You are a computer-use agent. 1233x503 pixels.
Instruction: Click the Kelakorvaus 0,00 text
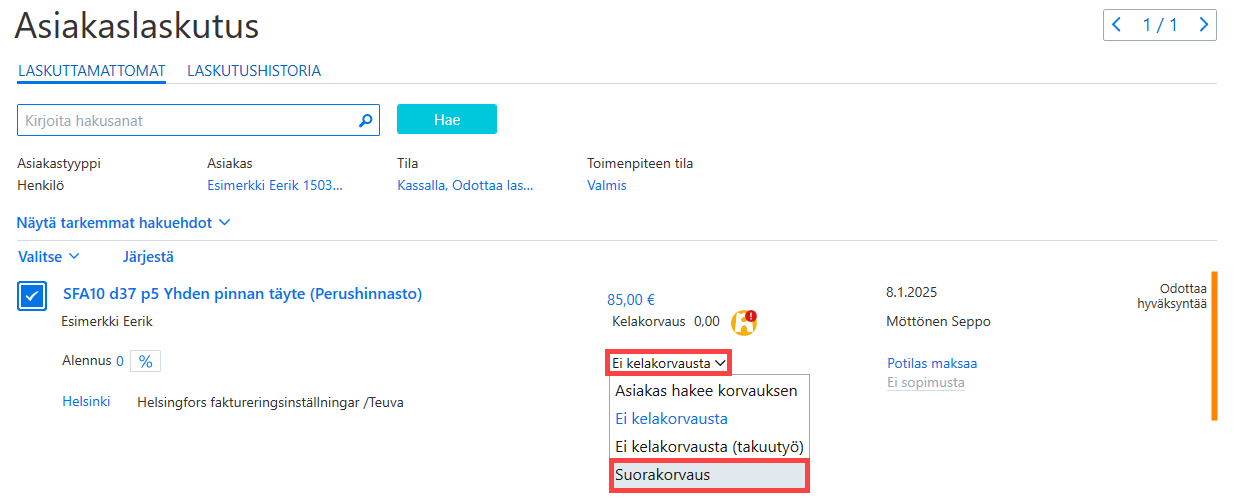click(666, 321)
